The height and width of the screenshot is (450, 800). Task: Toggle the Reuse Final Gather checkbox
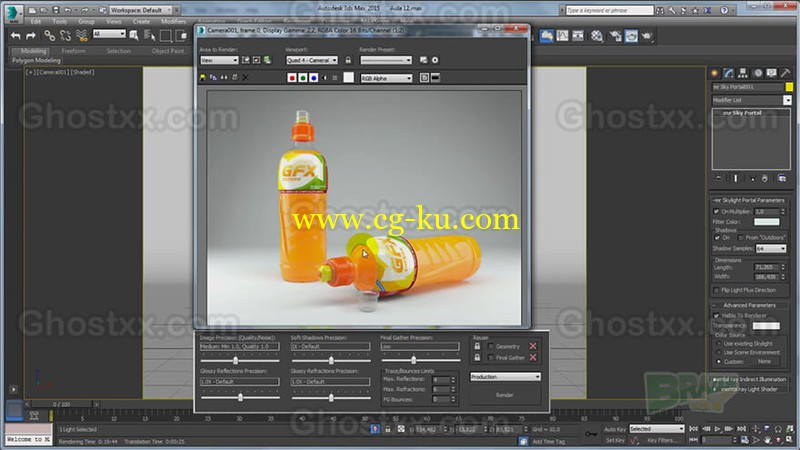(491, 358)
